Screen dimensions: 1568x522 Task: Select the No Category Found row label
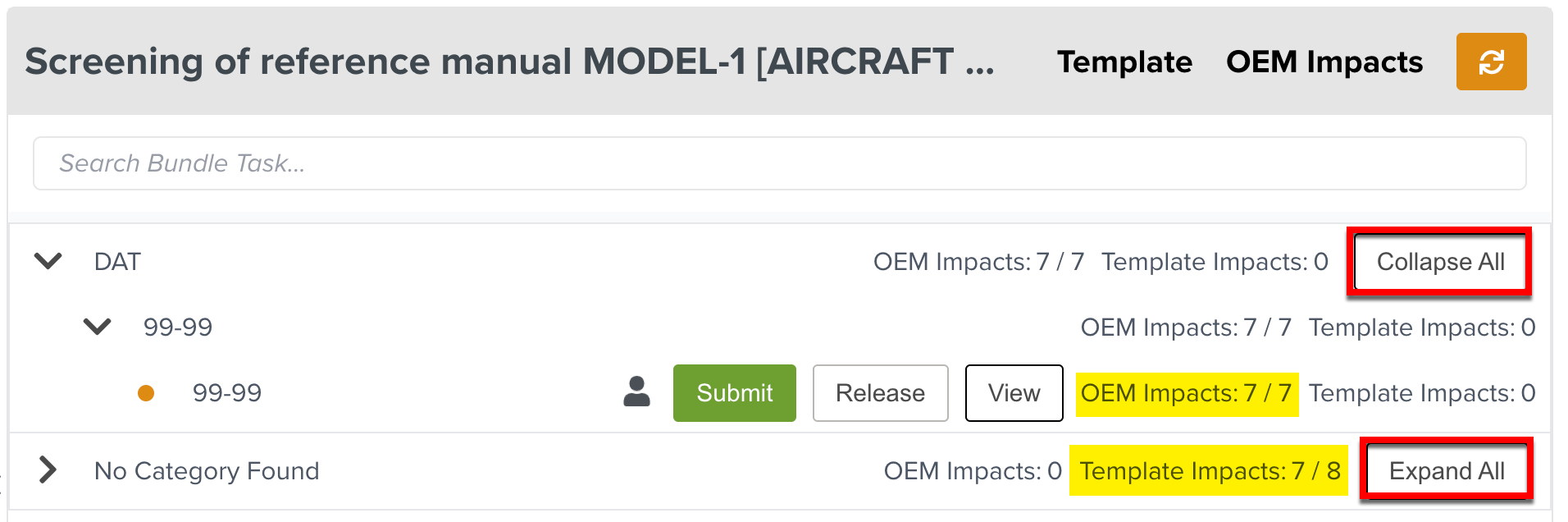207,471
